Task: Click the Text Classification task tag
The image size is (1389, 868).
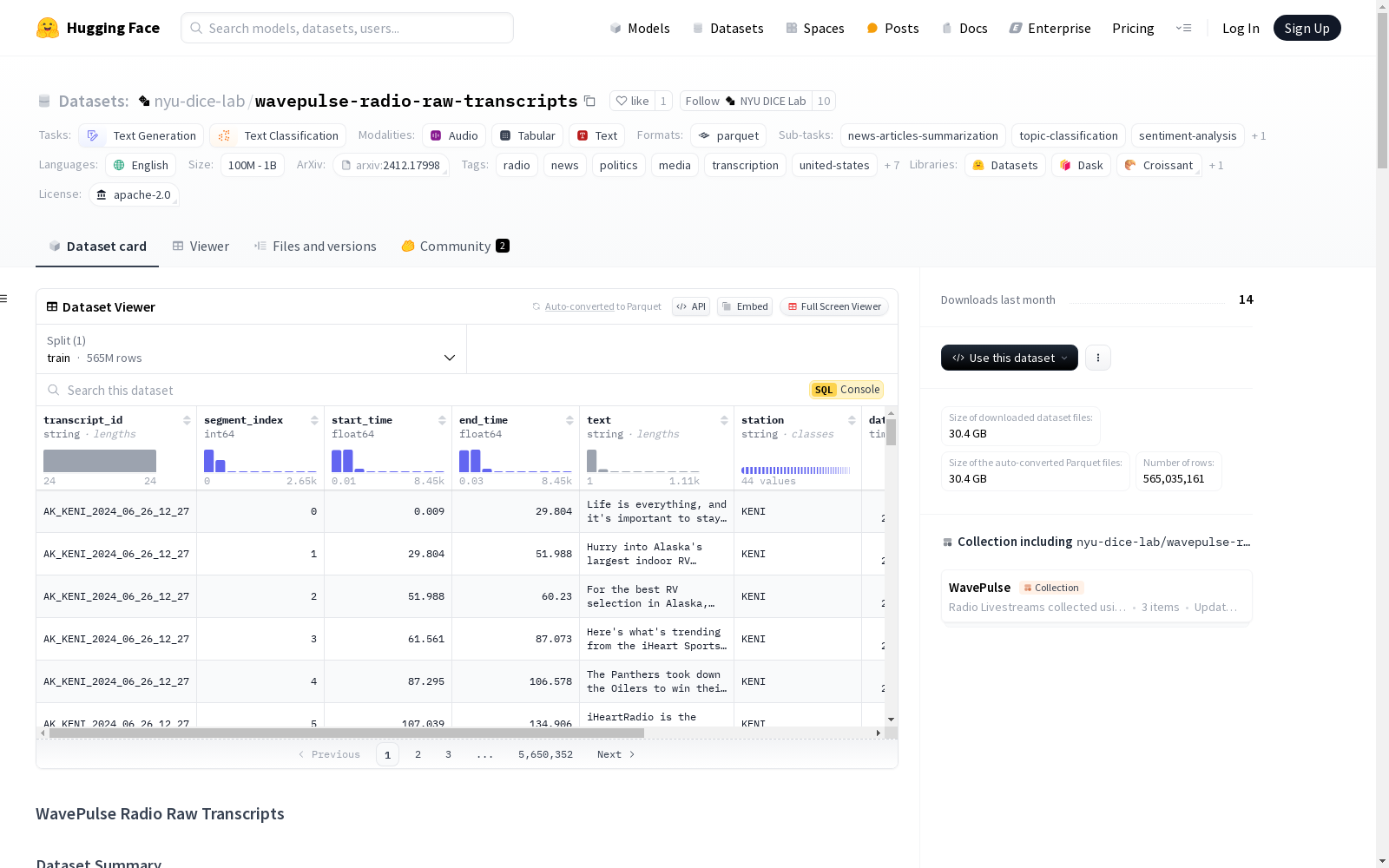Action: tap(278, 135)
